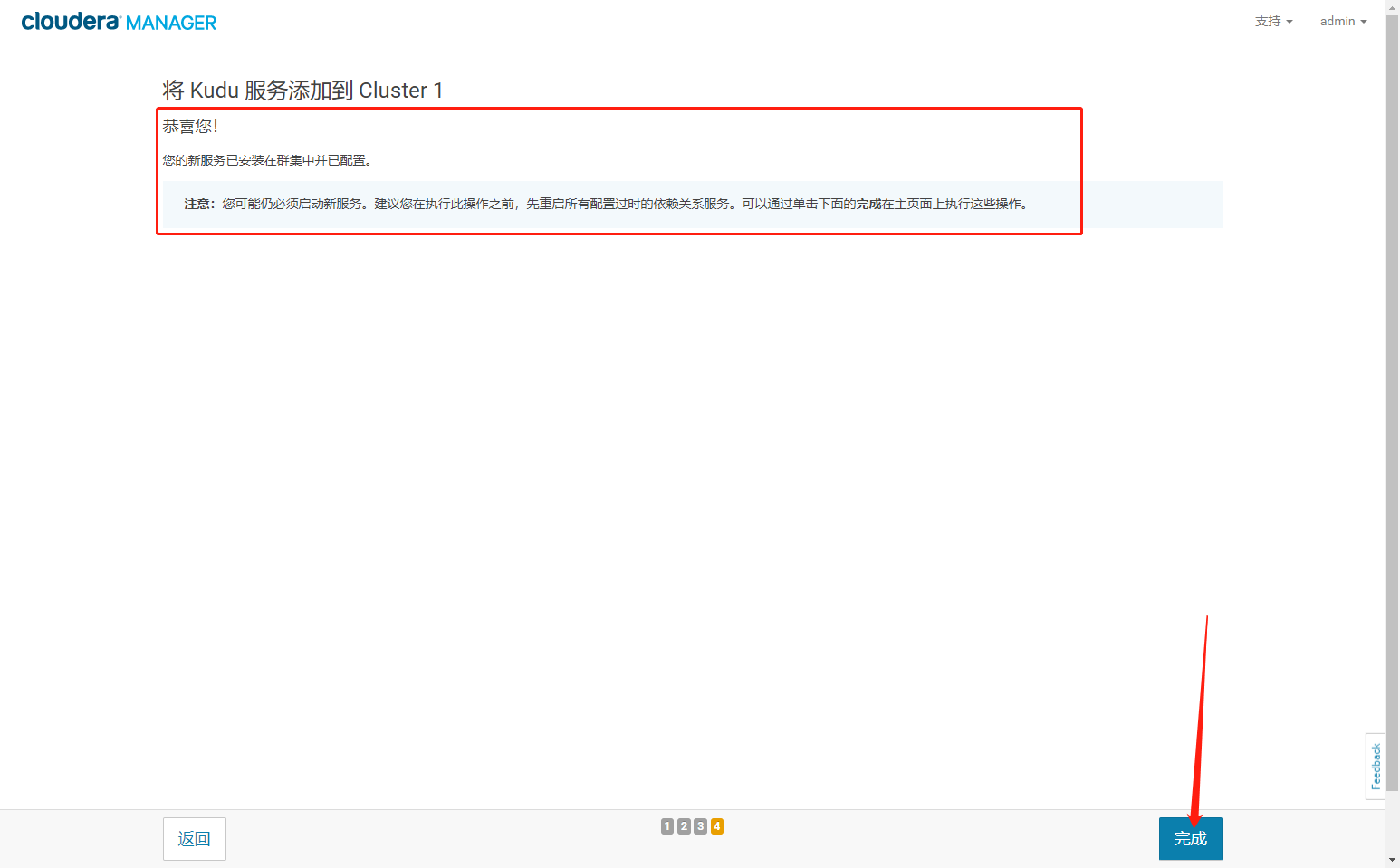Image resolution: width=1400 pixels, height=868 pixels.
Task: Click the text 您的新服务已安装在群集中并已配置。
Action: click(267, 160)
